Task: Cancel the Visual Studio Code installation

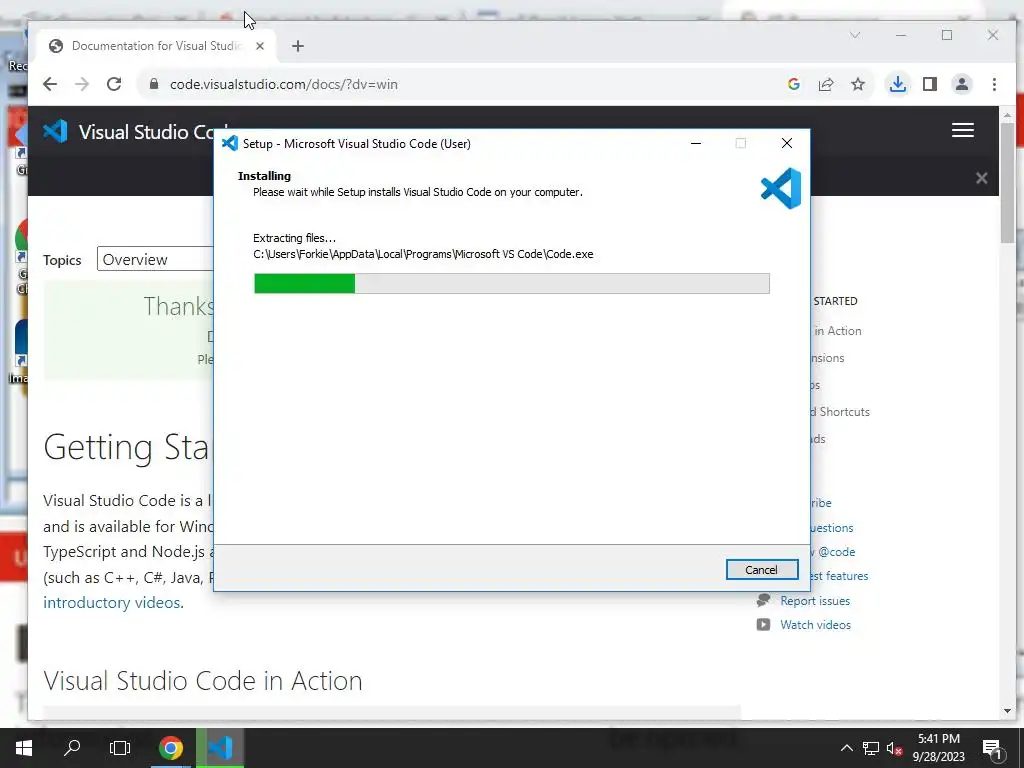Action: tap(761, 569)
